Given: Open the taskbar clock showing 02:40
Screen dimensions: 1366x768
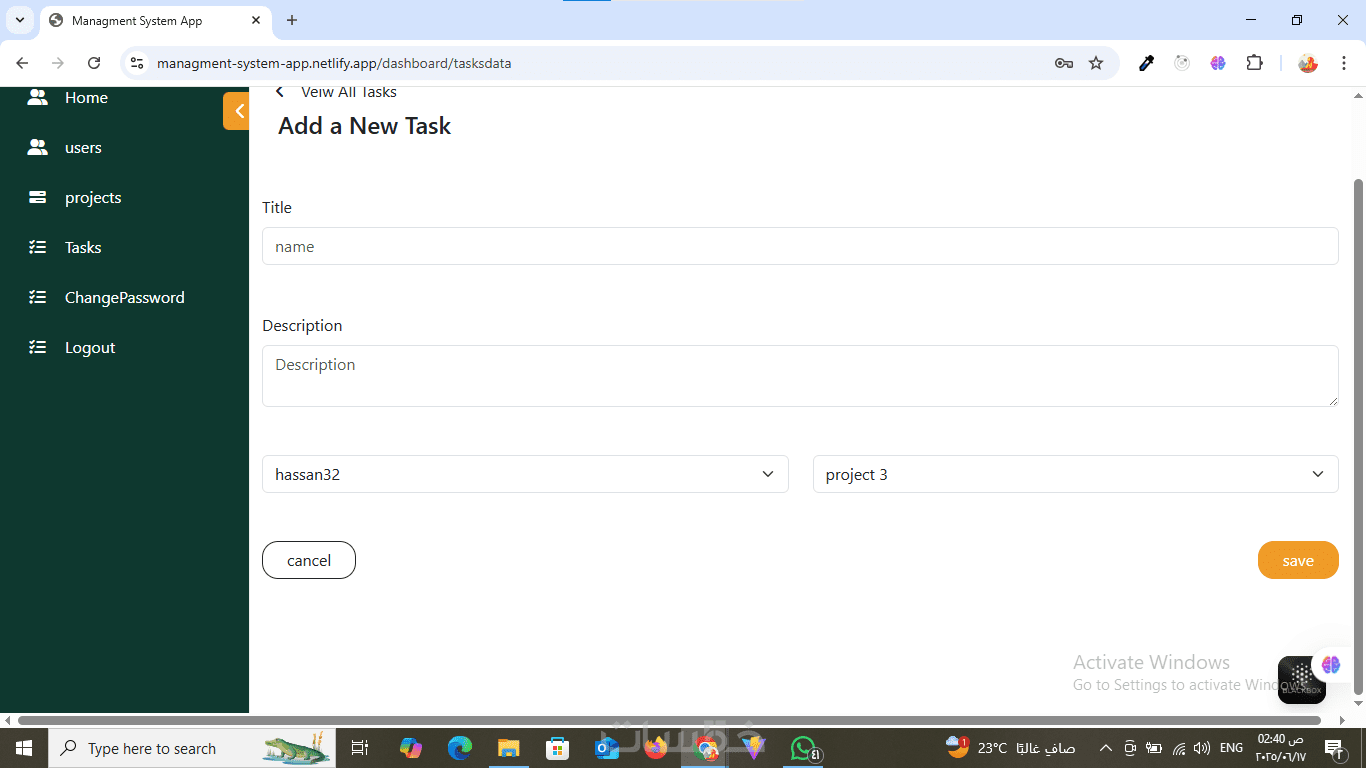Looking at the screenshot, I should (x=1281, y=748).
